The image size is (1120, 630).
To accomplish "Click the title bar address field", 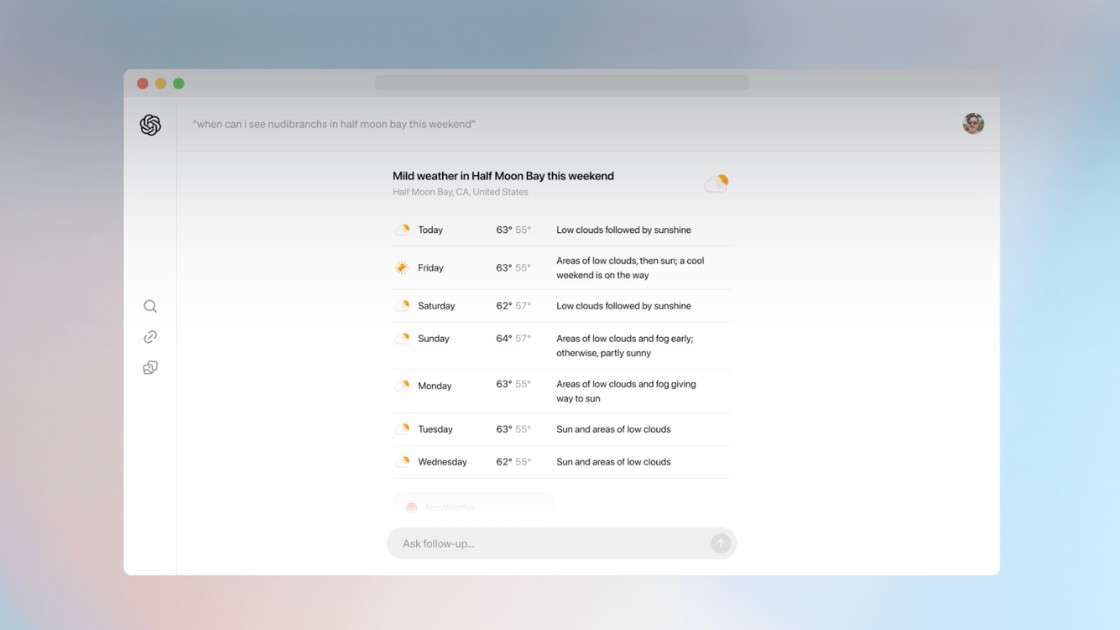I will [x=561, y=84].
